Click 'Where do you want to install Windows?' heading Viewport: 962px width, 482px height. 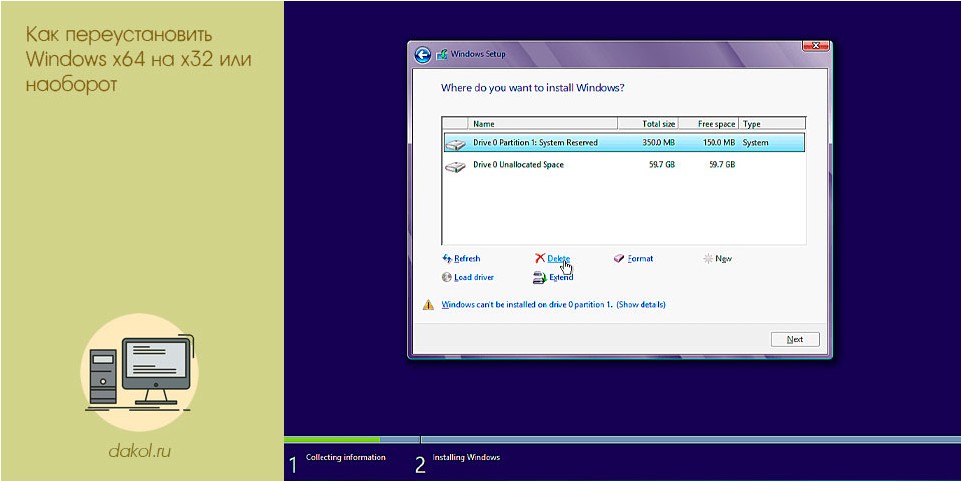(x=533, y=88)
